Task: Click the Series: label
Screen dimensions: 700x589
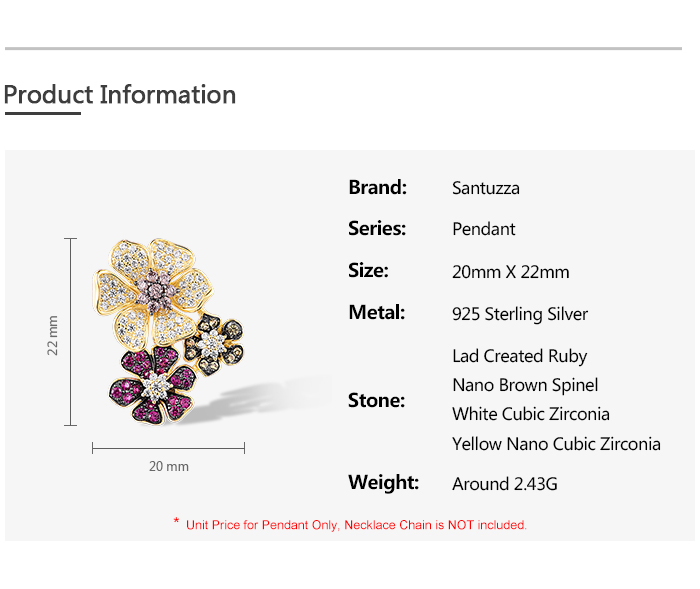Action: (377, 229)
